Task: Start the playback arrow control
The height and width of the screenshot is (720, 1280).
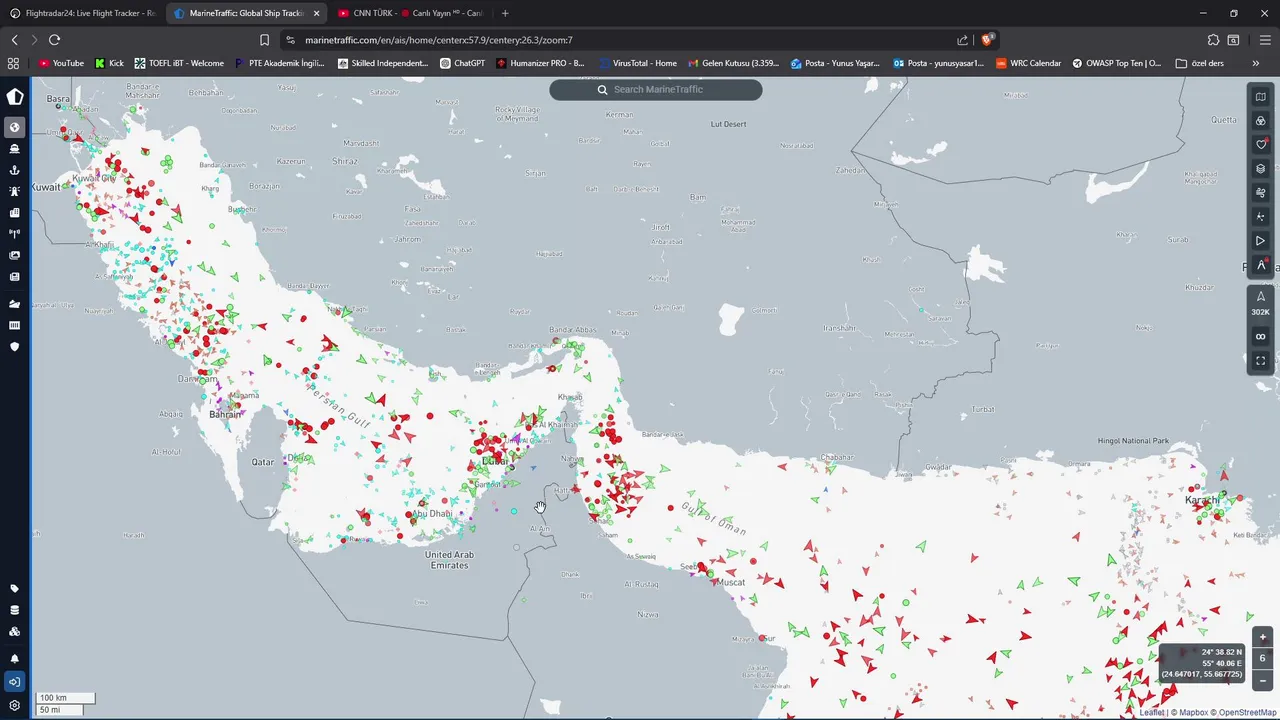Action: [x=1261, y=241]
